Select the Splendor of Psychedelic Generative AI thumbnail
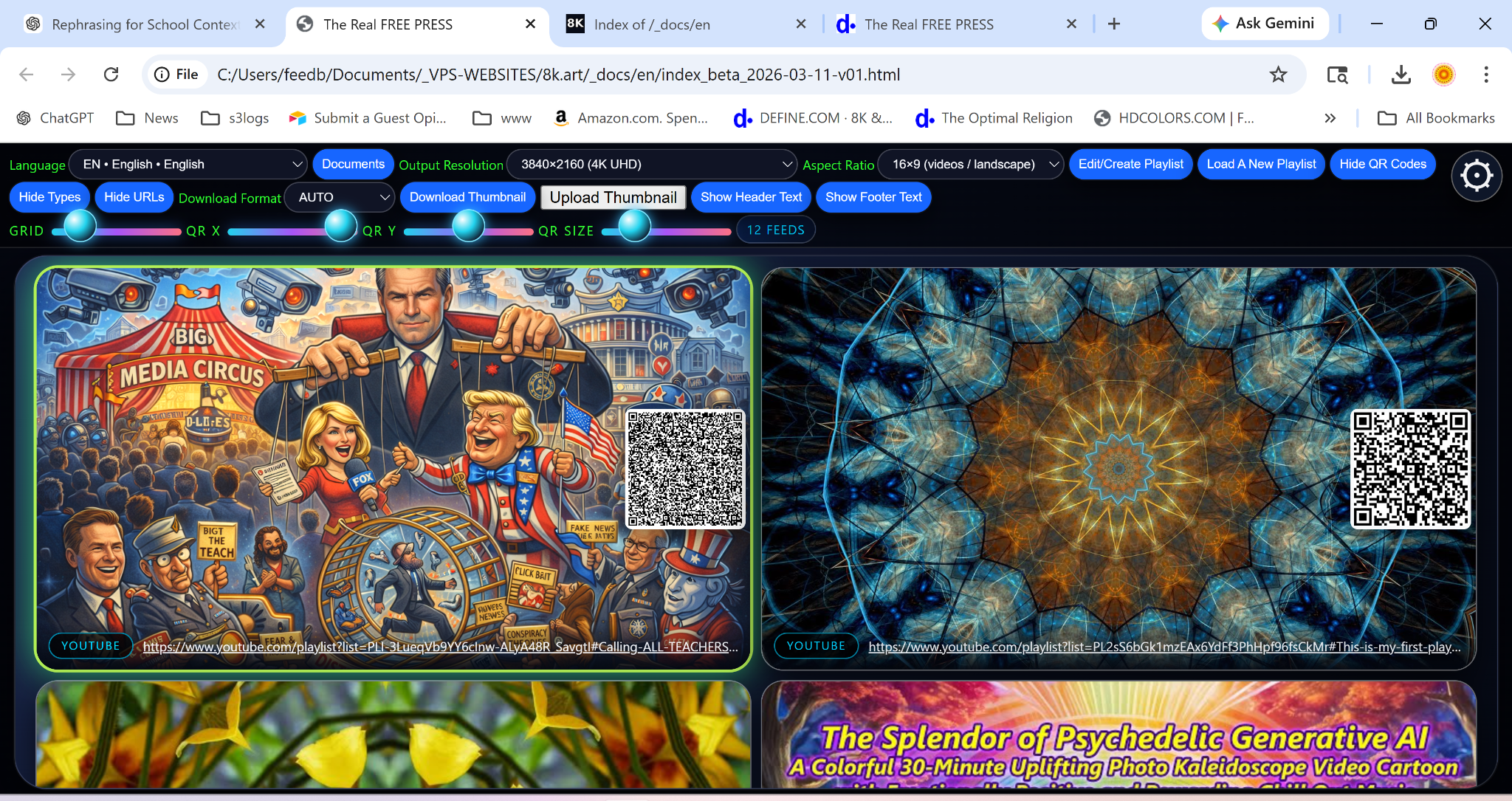 tap(1118, 734)
